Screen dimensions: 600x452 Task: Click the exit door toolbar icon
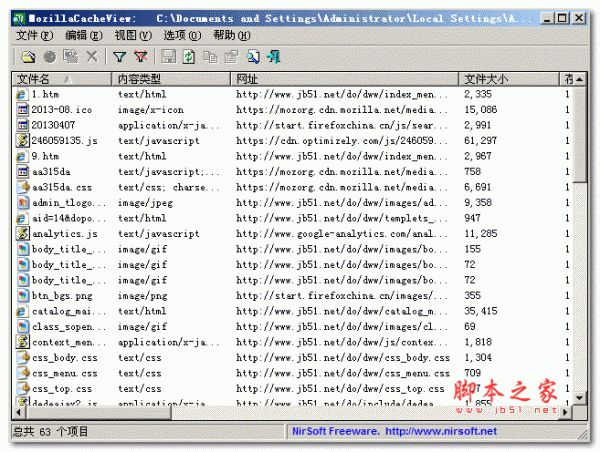coord(274,57)
